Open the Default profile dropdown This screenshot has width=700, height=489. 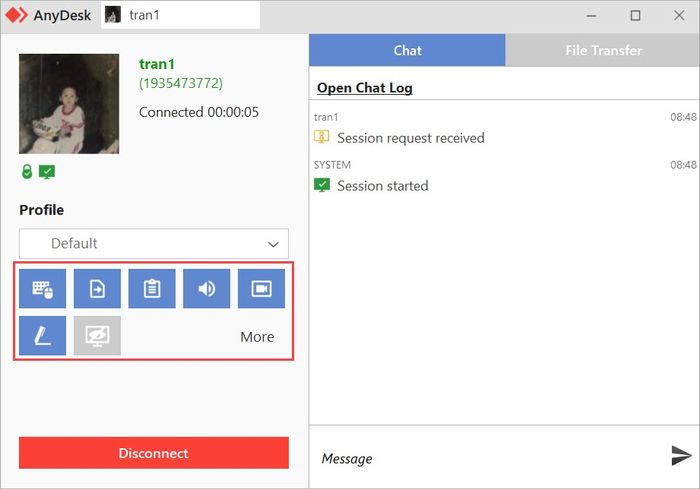point(154,243)
